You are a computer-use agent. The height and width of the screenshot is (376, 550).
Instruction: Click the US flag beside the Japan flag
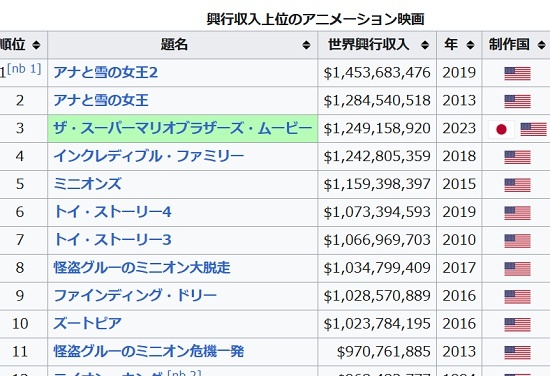(x=534, y=129)
